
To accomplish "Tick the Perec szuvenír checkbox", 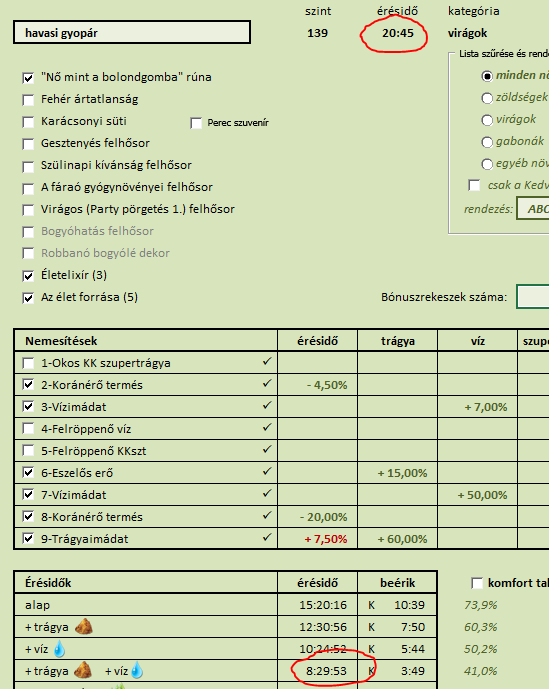I will coord(196,123).
